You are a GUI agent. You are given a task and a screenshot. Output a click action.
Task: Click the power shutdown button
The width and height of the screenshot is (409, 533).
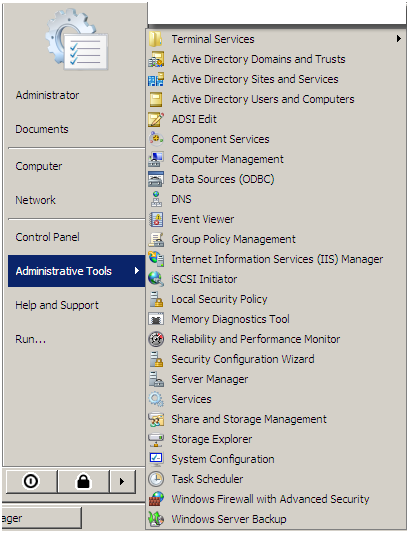pyautogui.click(x=31, y=481)
